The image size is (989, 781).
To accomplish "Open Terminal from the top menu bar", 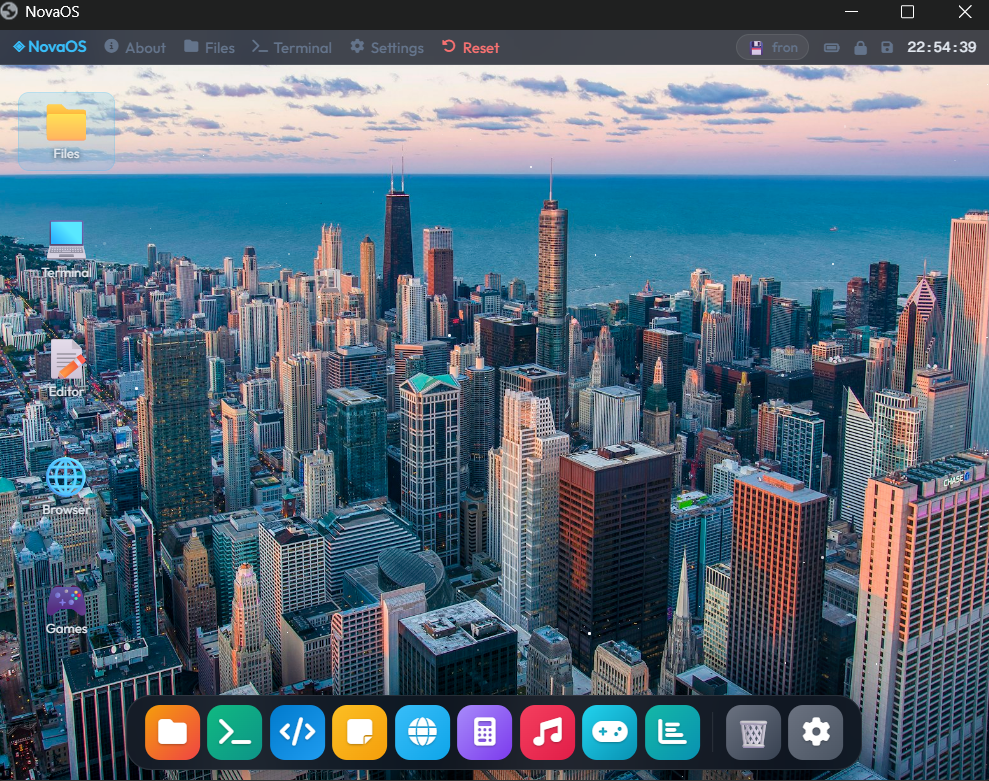I will click(291, 47).
